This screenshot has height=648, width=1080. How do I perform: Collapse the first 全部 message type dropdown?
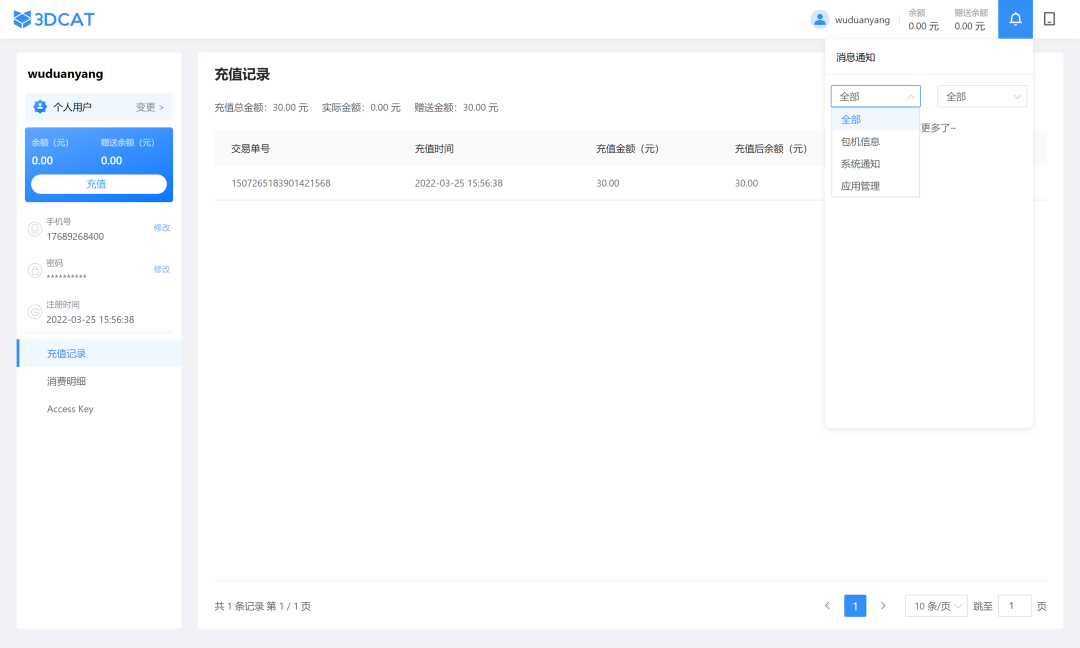875,97
